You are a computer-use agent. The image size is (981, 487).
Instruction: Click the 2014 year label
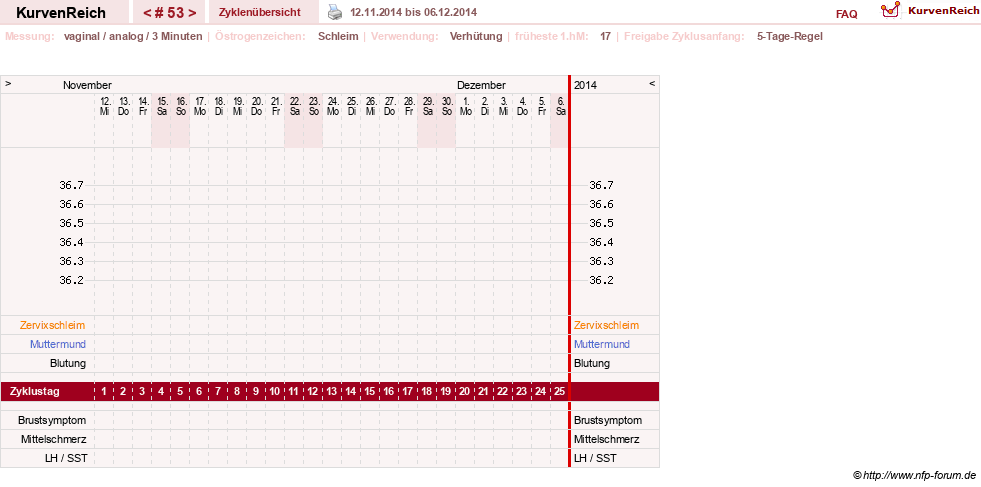(x=585, y=85)
